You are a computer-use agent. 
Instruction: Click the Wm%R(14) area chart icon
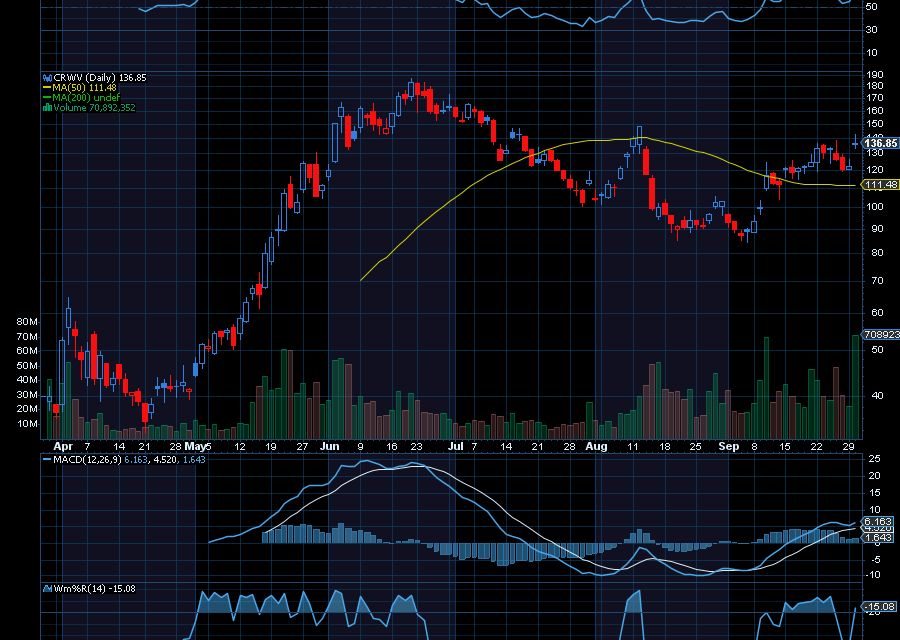(x=46, y=588)
